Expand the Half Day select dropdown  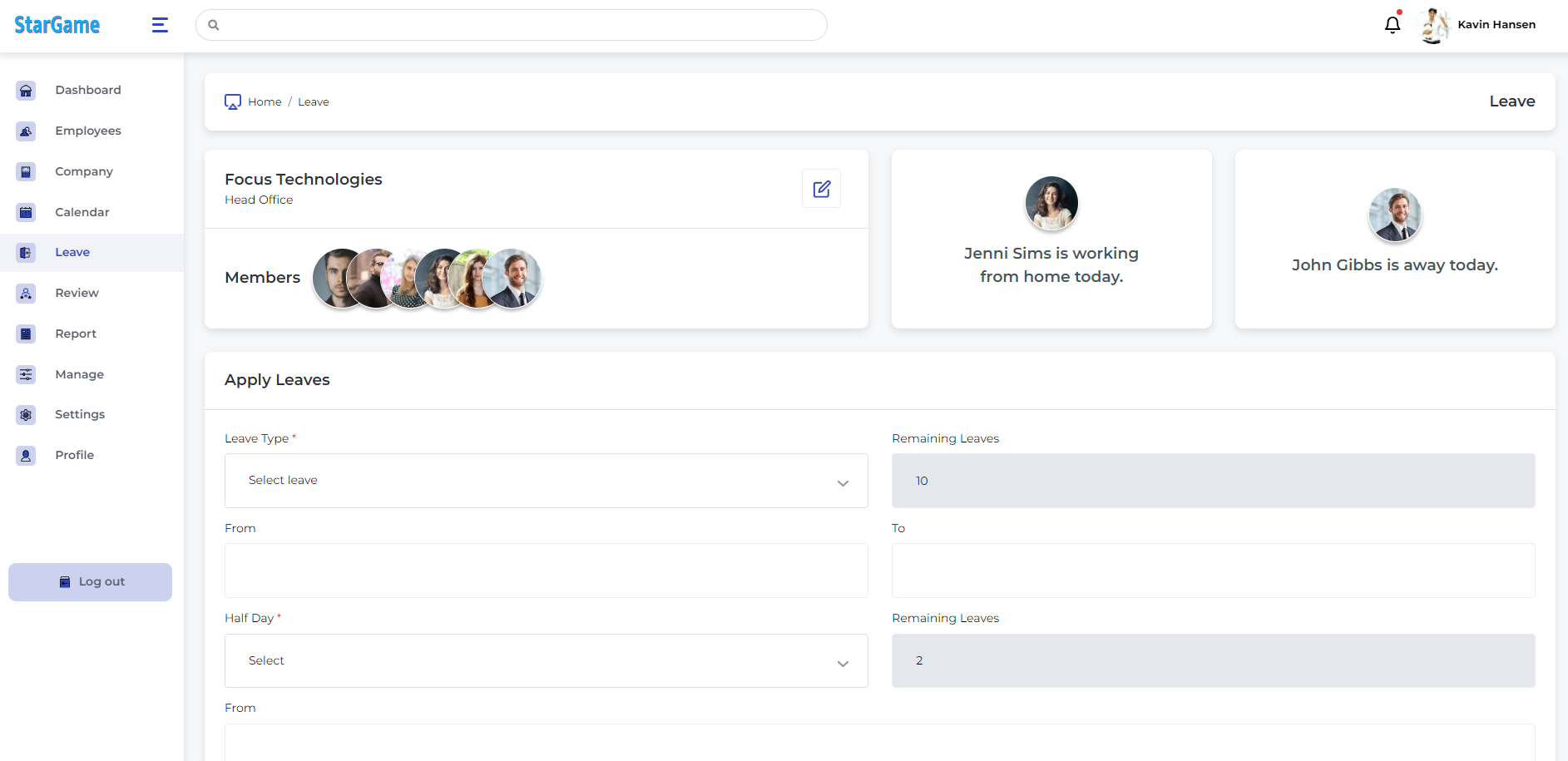(x=546, y=661)
